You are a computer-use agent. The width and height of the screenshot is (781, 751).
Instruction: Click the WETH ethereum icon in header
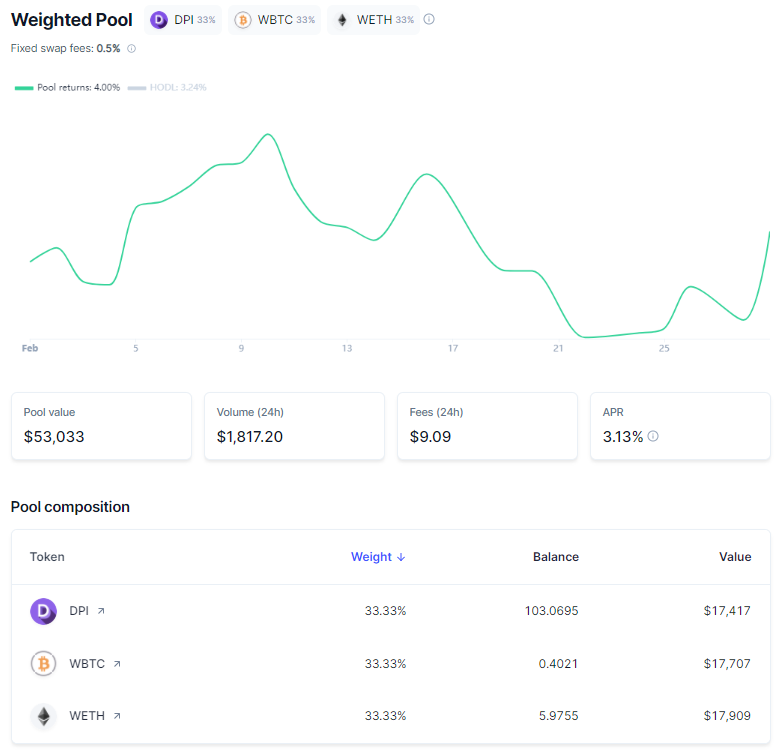[x=342, y=20]
